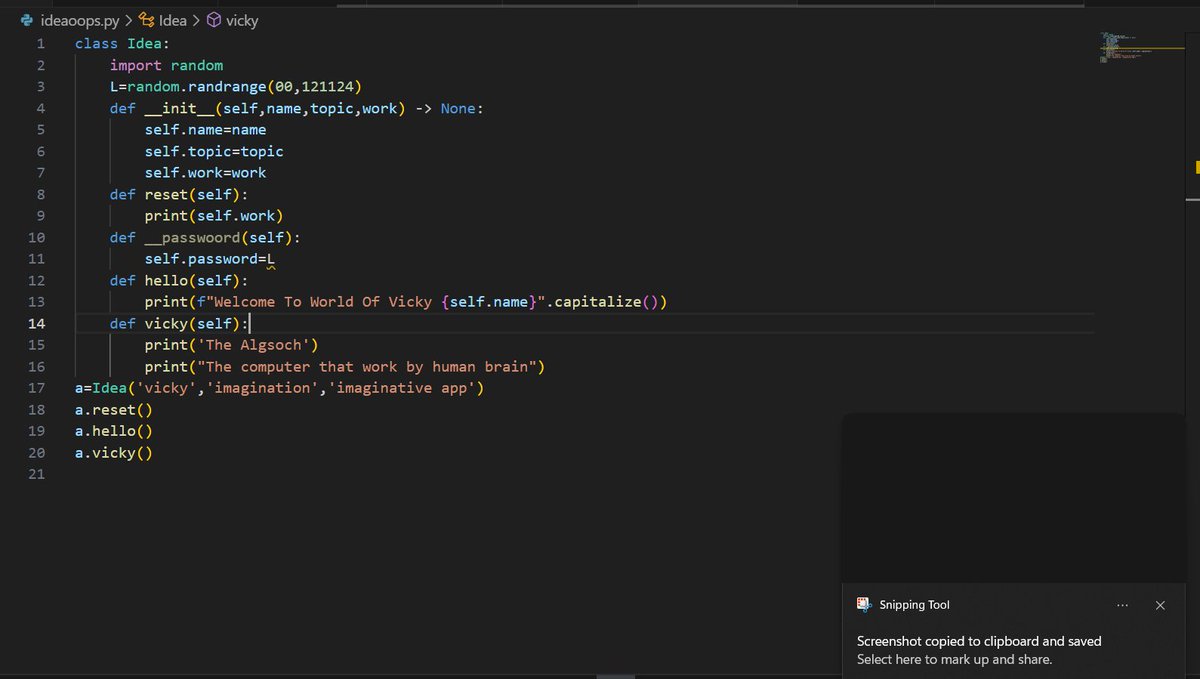Place cursor in "class Idea:"
Image resolution: width=1200 pixels, height=679 pixels.
coord(122,43)
